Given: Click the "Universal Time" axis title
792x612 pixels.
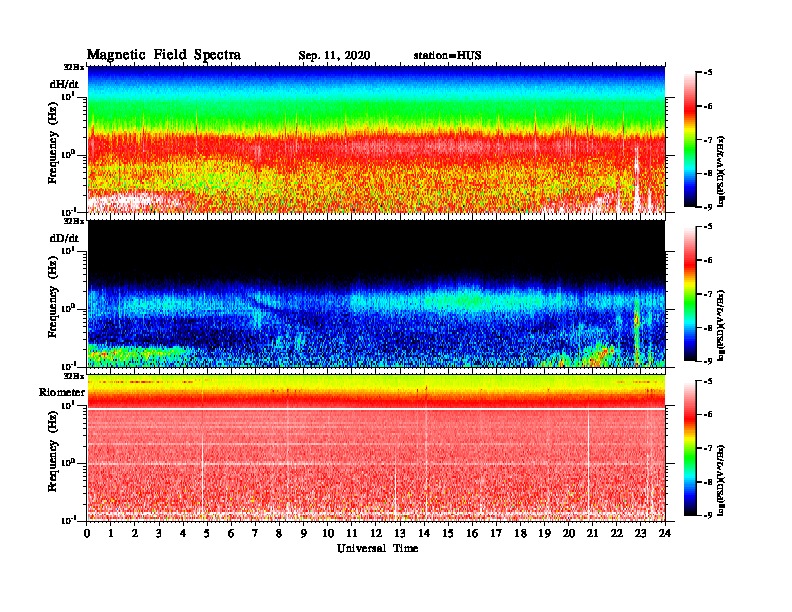Looking at the screenshot, I should pyautogui.click(x=377, y=548).
